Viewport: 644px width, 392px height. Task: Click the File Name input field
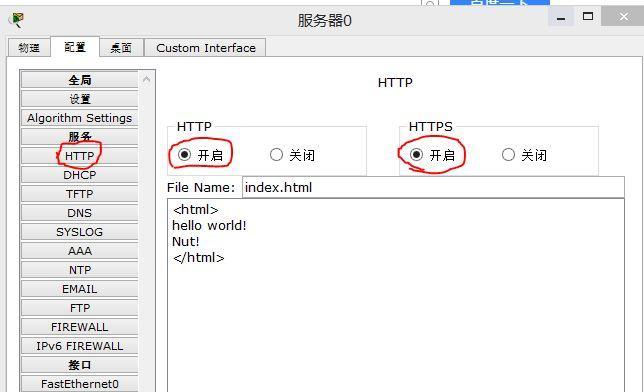click(433, 187)
